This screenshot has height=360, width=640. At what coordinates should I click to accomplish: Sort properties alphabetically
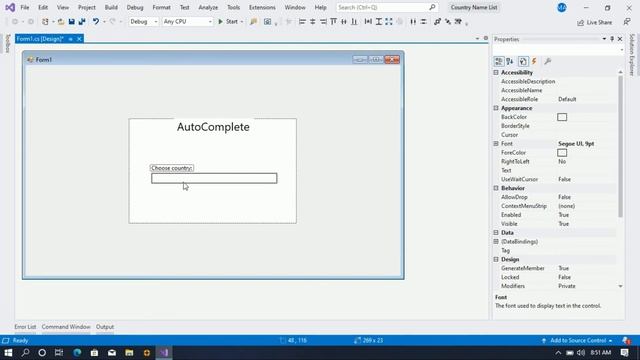pyautogui.click(x=510, y=61)
